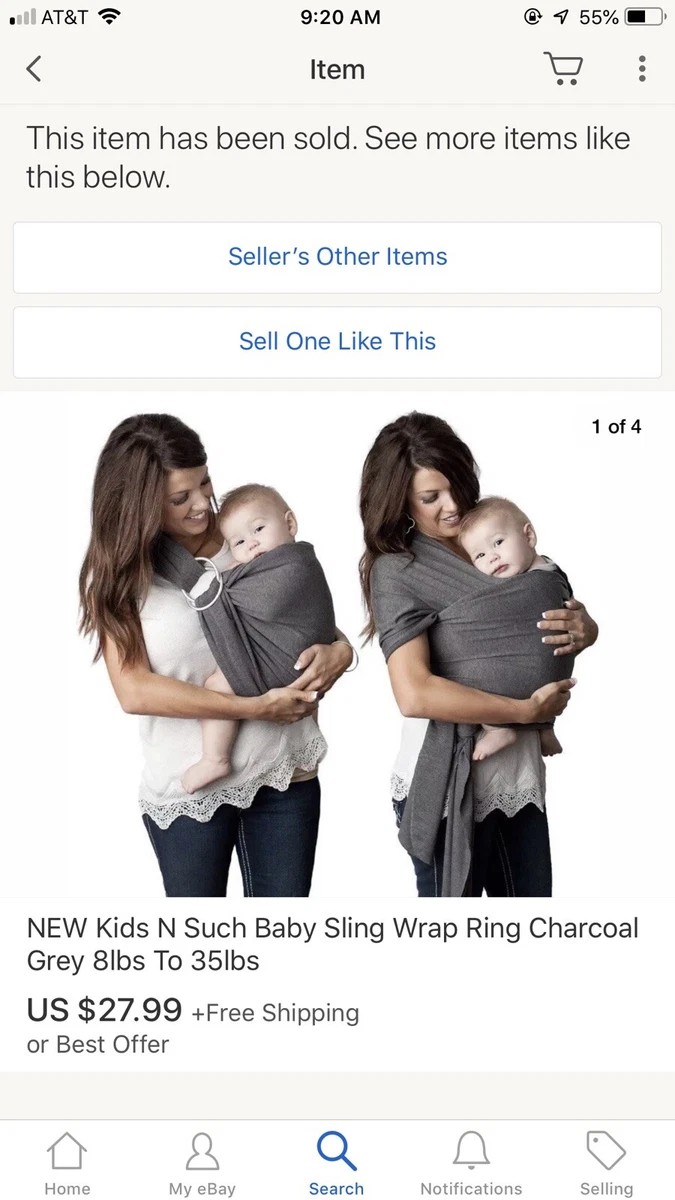The image size is (675, 1200).
Task: Tap the Kids N Such item title
Action: coord(332,944)
